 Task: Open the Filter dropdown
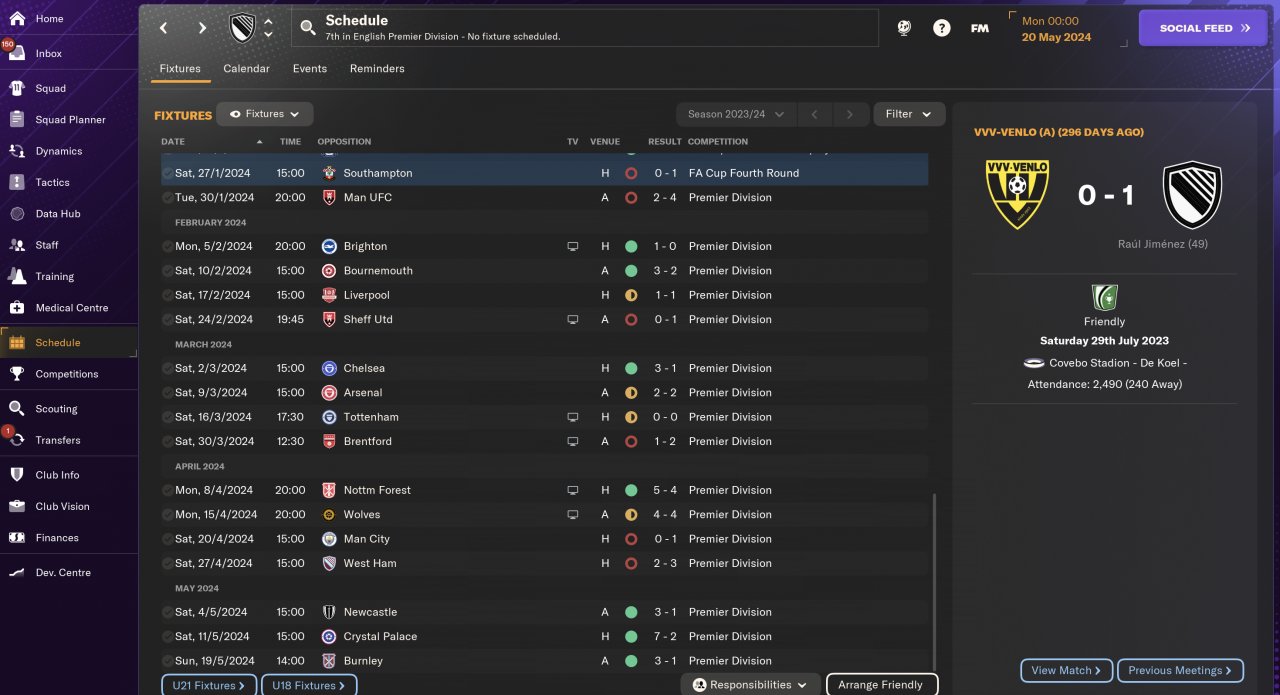tap(908, 114)
